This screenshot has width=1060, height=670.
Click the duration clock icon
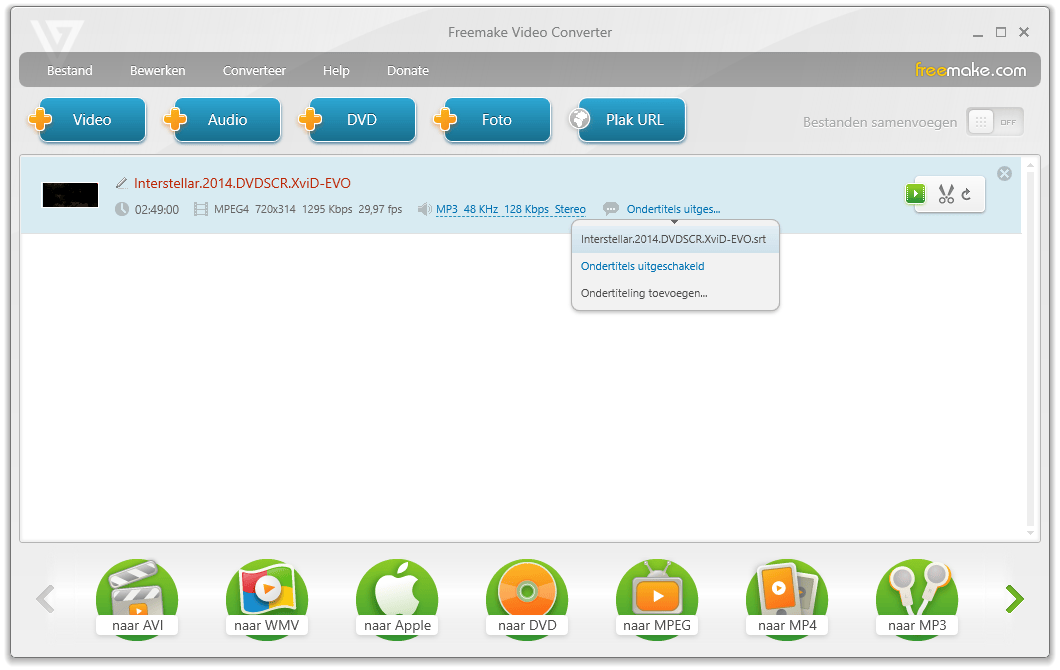coord(122,209)
